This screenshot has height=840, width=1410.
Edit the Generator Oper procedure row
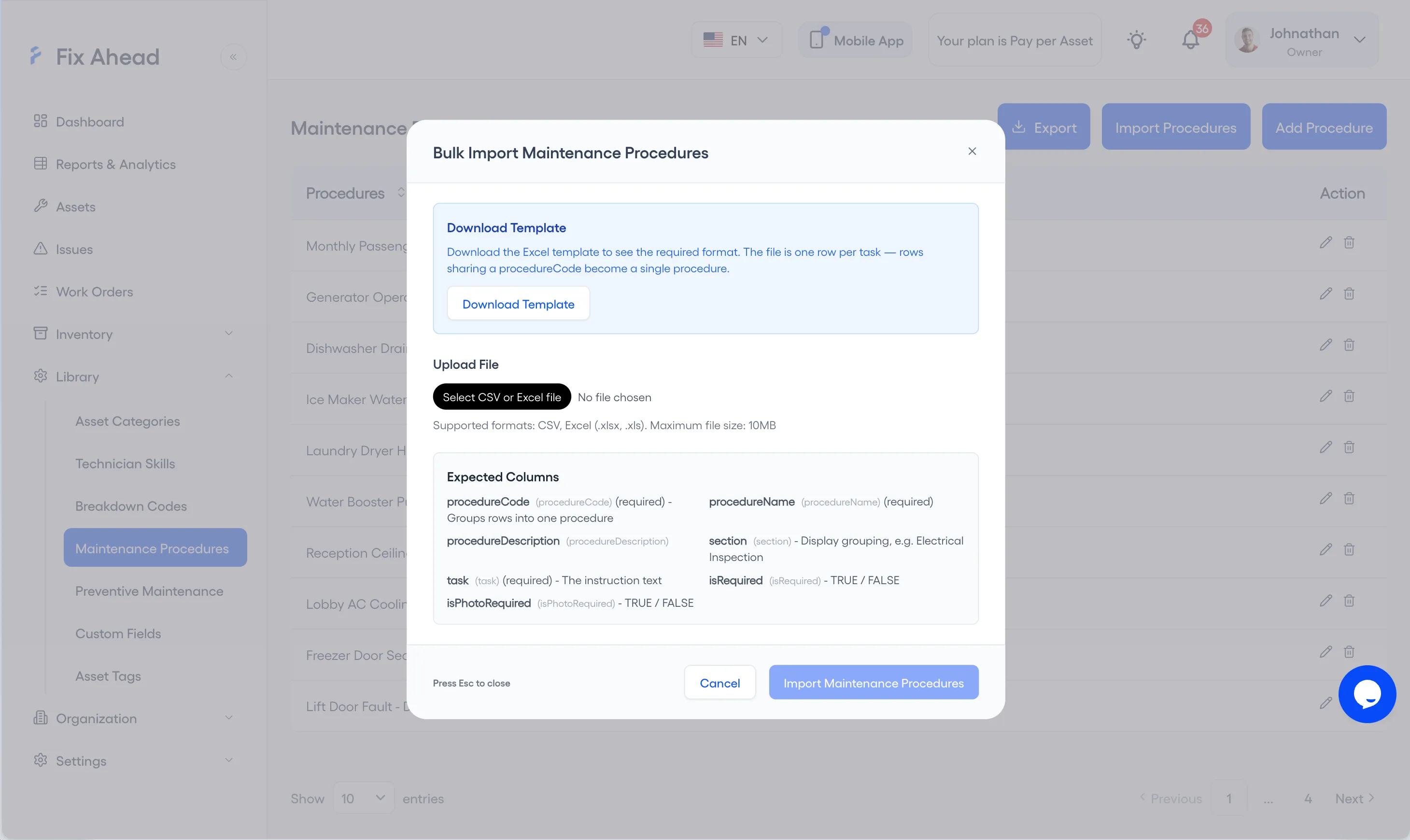pyautogui.click(x=1325, y=293)
